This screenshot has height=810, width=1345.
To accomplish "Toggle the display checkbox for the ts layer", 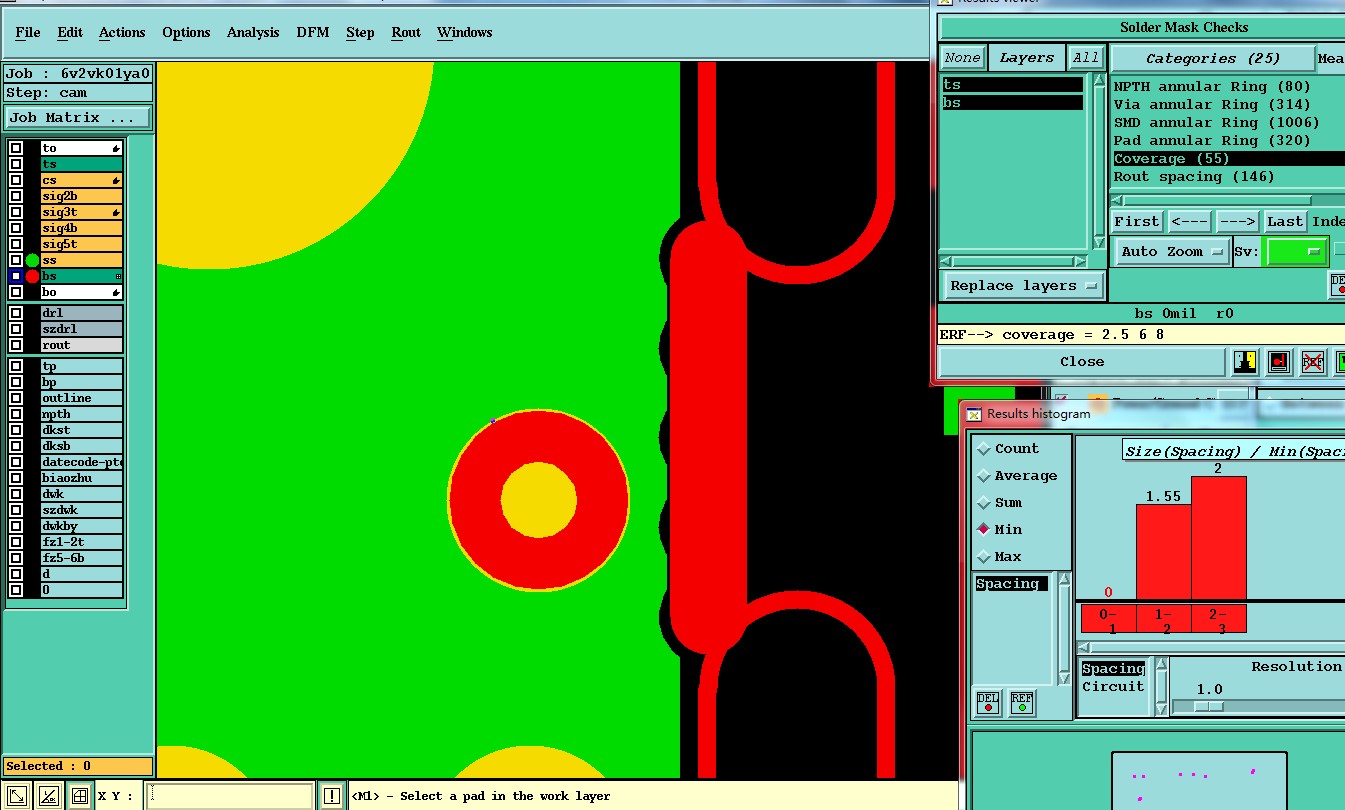I will point(16,164).
